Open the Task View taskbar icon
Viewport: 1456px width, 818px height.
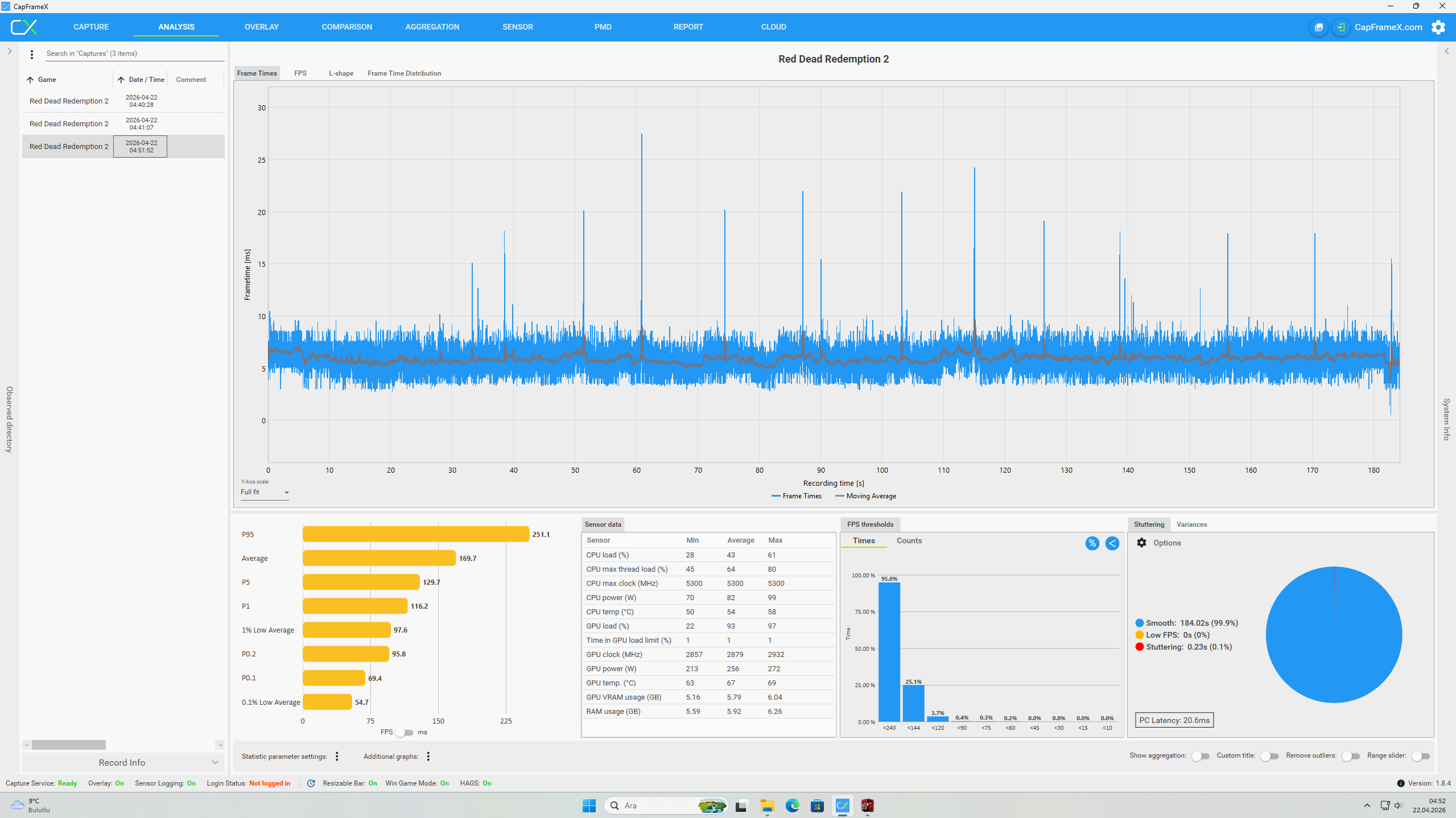click(x=741, y=805)
